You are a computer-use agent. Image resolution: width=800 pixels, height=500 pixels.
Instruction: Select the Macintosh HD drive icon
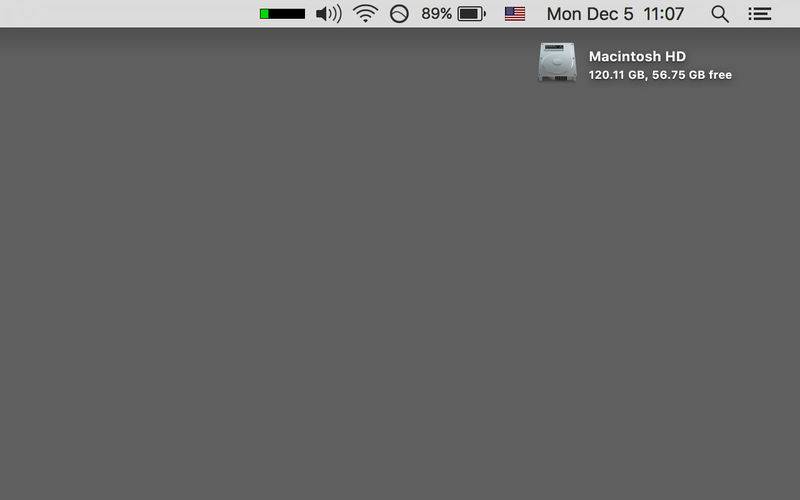(557, 62)
